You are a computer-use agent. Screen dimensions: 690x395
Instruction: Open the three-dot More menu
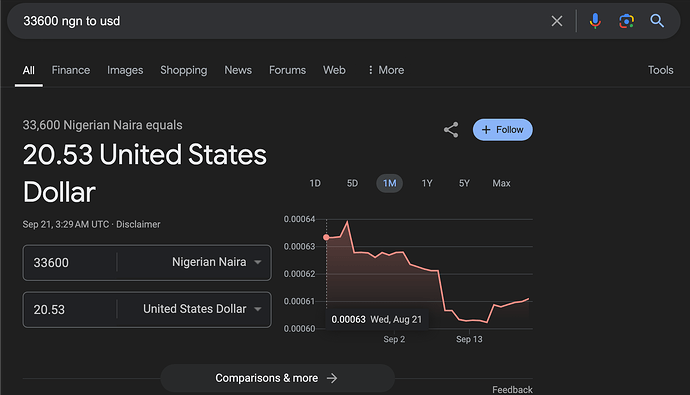386,70
